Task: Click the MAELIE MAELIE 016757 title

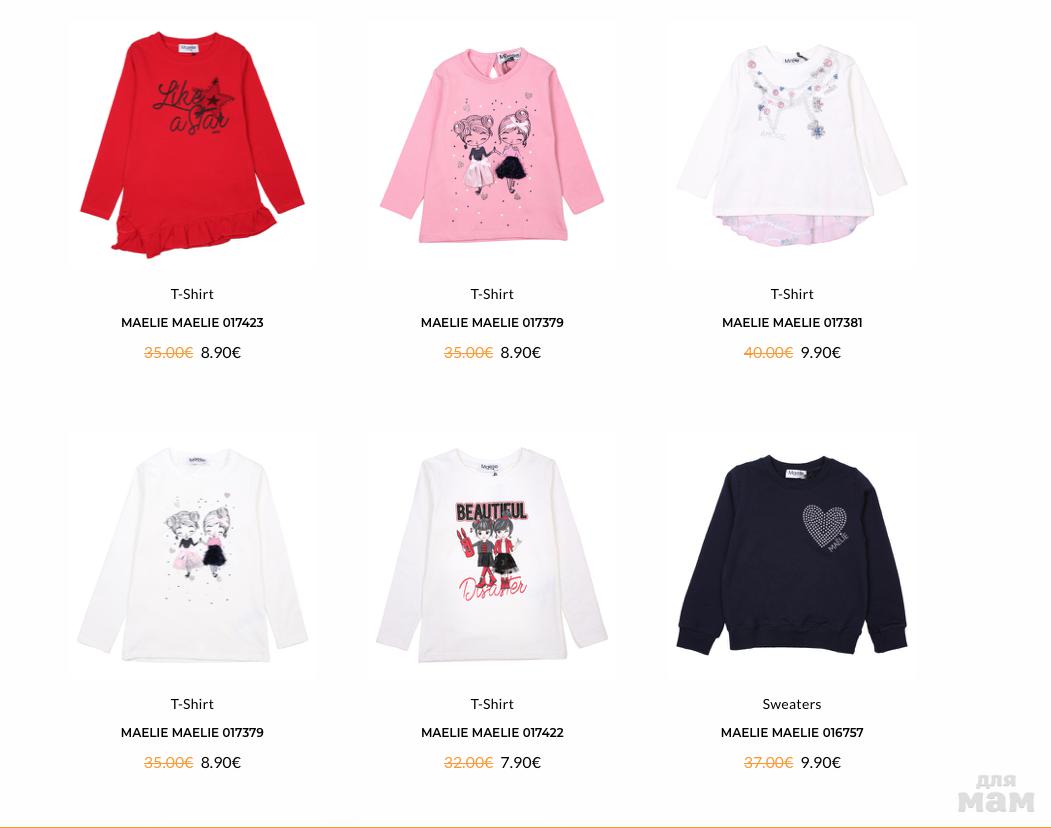Action: [x=792, y=733]
